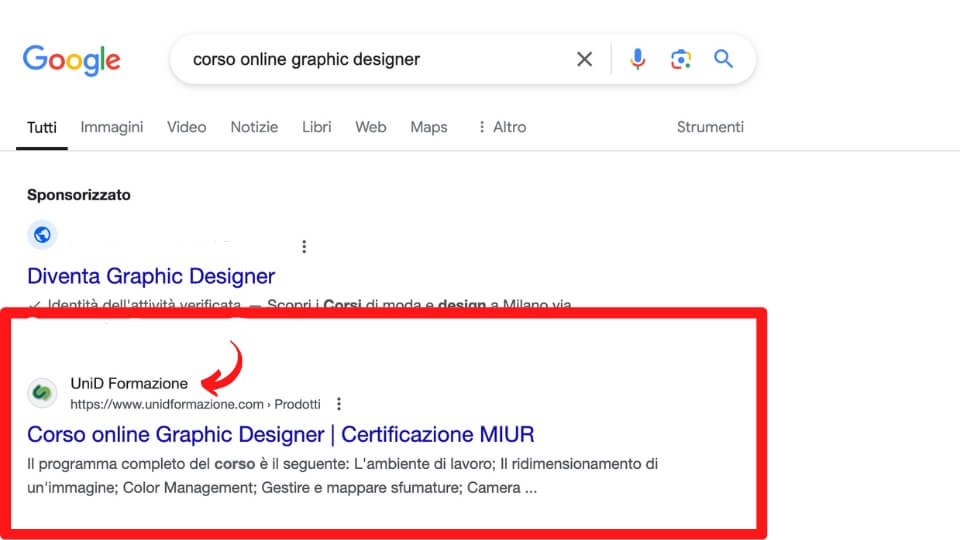Start voice search with the microphone icon
The image size is (960, 540).
coord(637,59)
